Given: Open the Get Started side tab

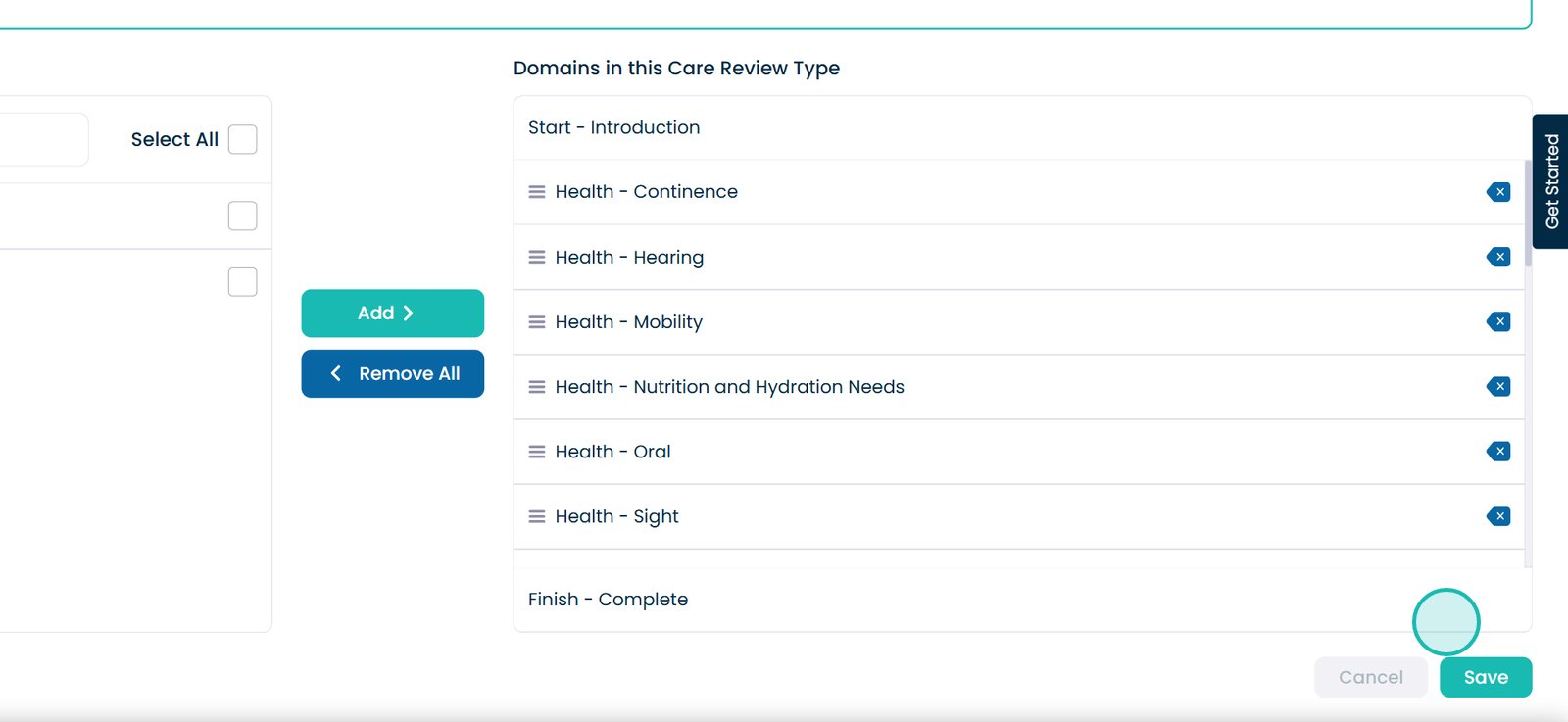Looking at the screenshot, I should click(x=1551, y=181).
